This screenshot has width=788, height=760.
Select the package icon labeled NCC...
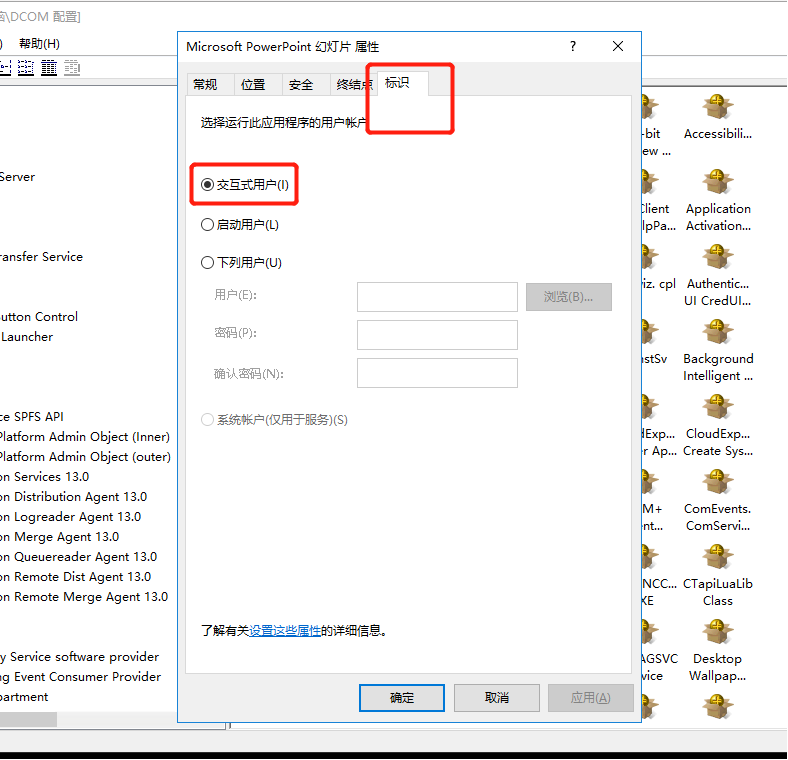649,556
